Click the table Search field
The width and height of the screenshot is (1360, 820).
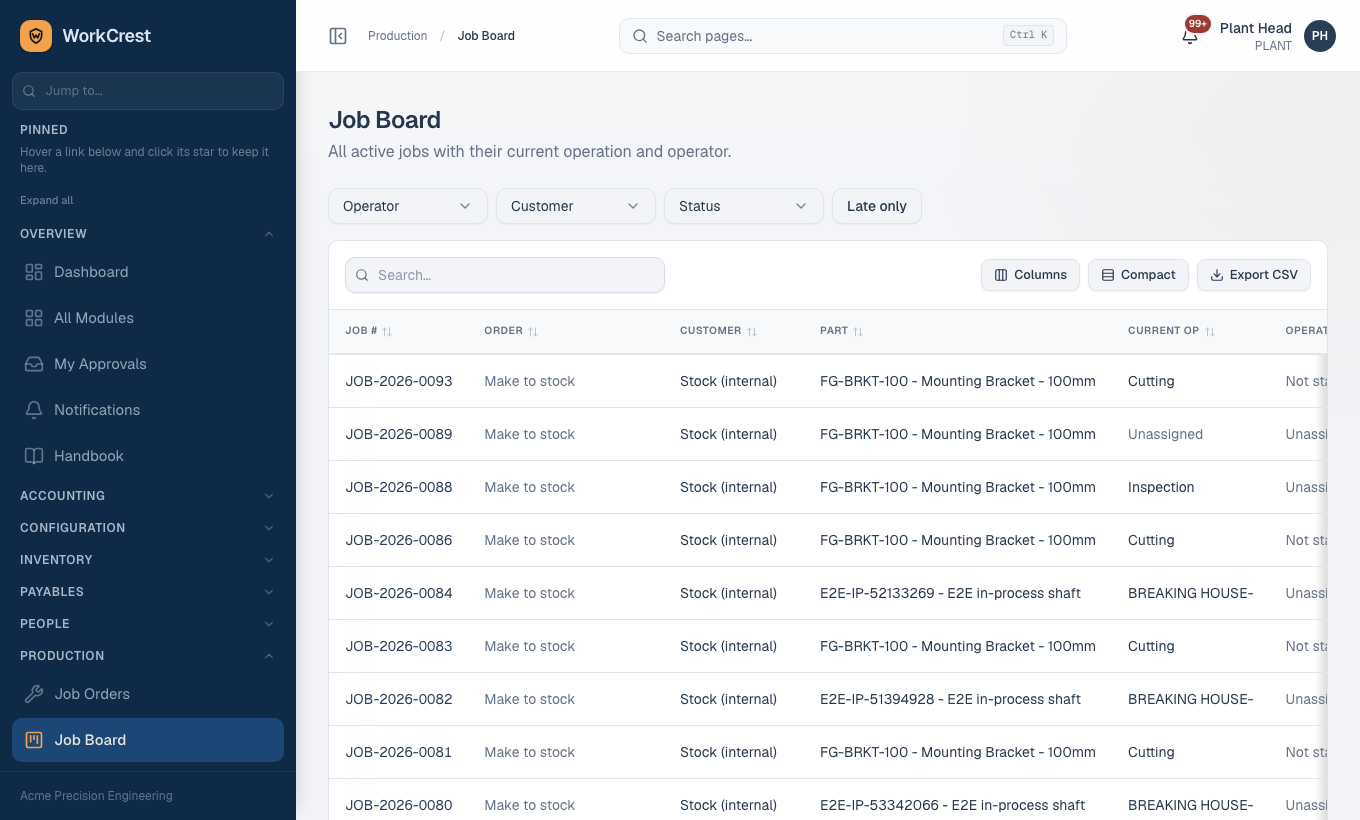point(505,275)
